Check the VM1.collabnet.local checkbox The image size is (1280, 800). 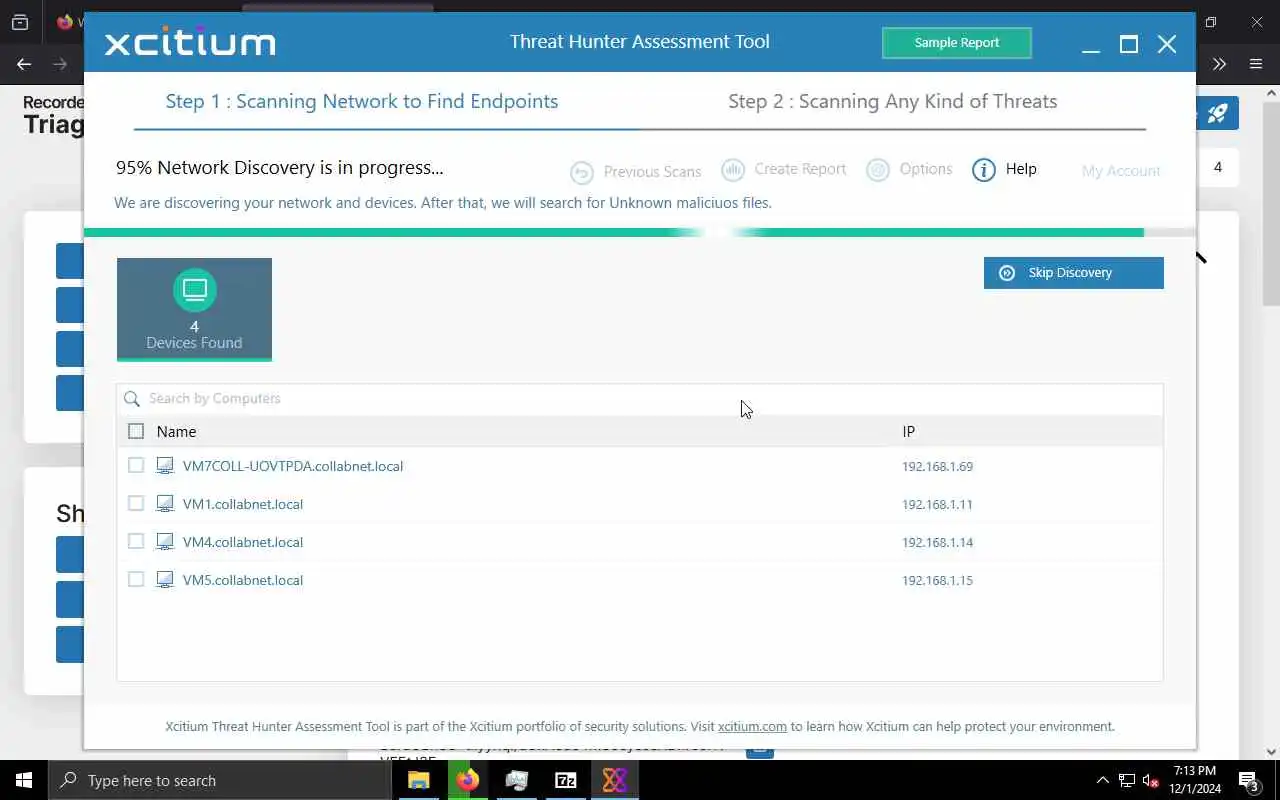tap(136, 503)
